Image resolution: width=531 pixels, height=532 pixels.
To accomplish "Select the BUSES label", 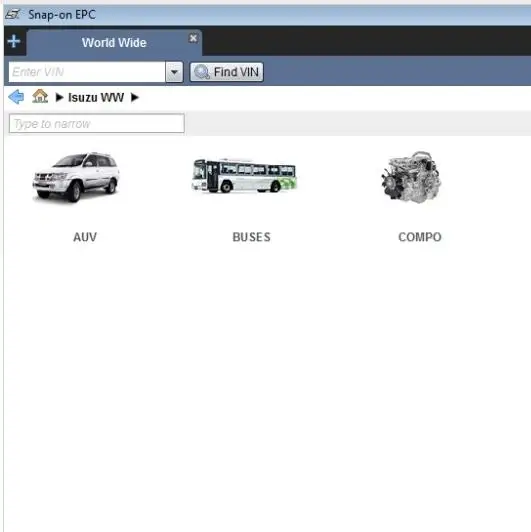I will 251,237.
